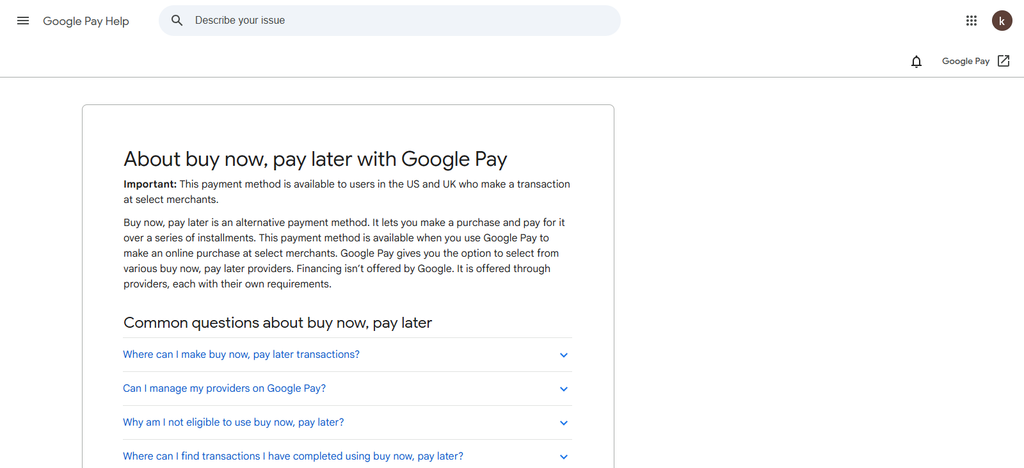
Task: Expand Why am I not eligible question
Action: 347,422
